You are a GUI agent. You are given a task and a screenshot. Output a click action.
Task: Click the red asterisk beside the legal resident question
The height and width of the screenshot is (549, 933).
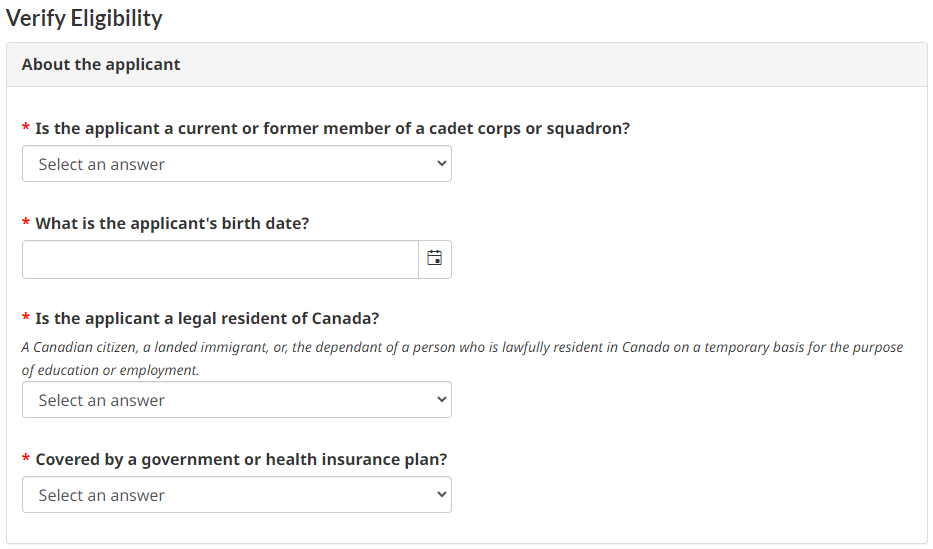(x=26, y=319)
